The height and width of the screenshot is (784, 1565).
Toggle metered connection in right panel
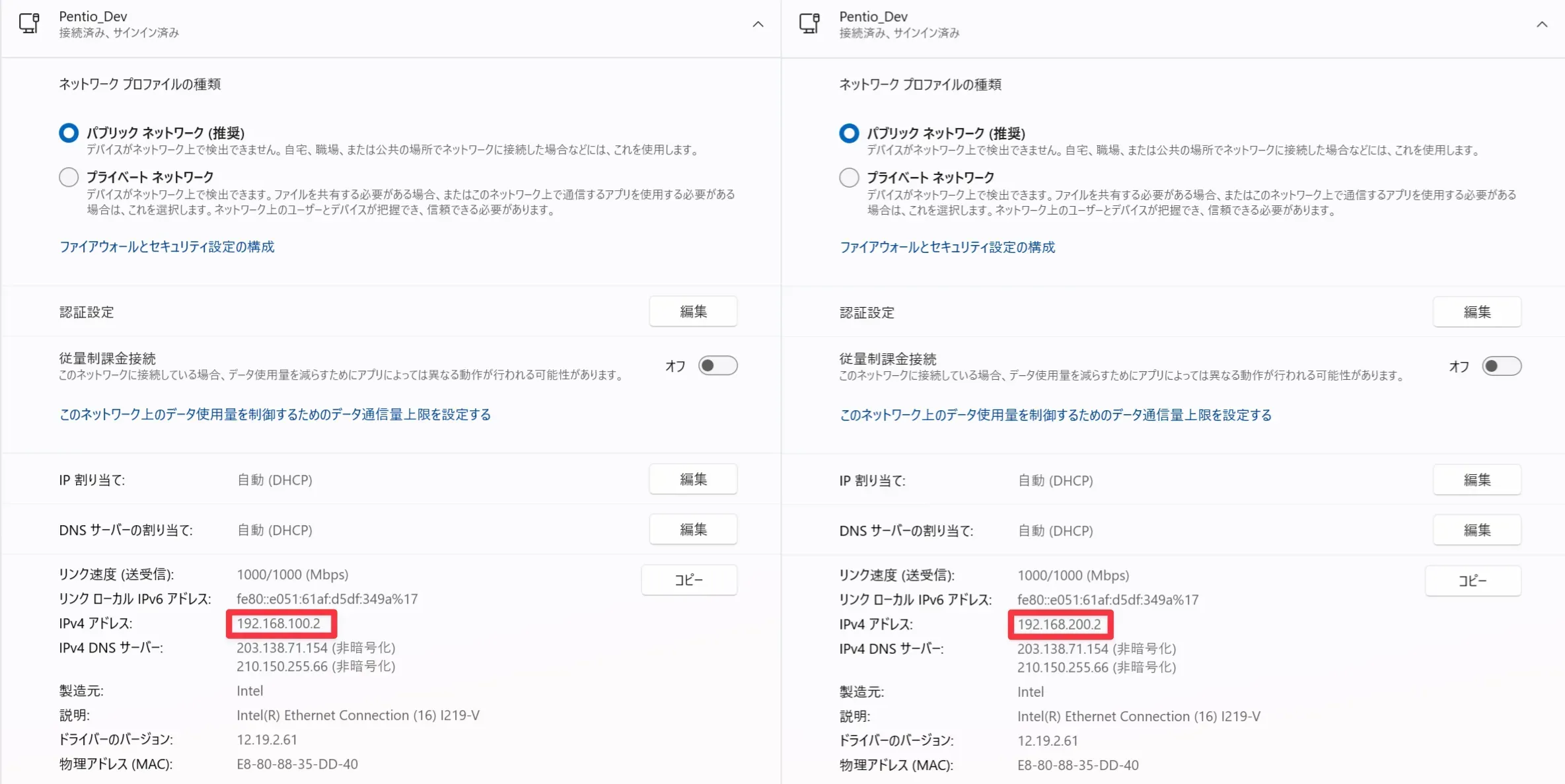click(x=1501, y=366)
